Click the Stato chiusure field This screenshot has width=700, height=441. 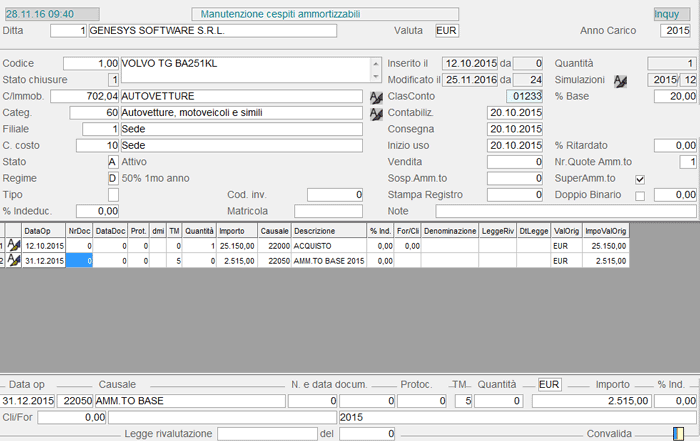[x=113, y=80]
